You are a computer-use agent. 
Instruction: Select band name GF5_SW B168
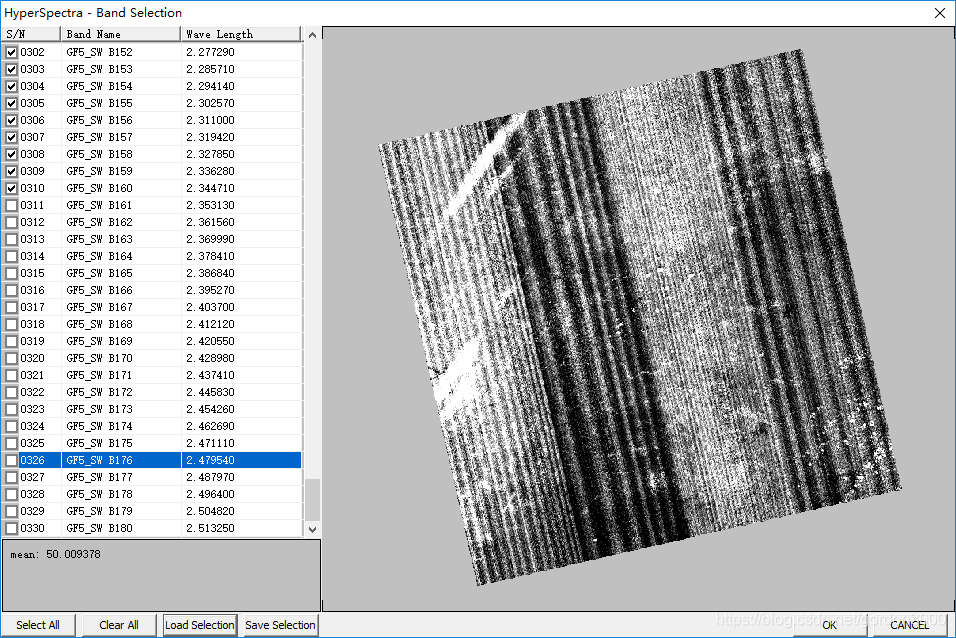(x=99, y=324)
